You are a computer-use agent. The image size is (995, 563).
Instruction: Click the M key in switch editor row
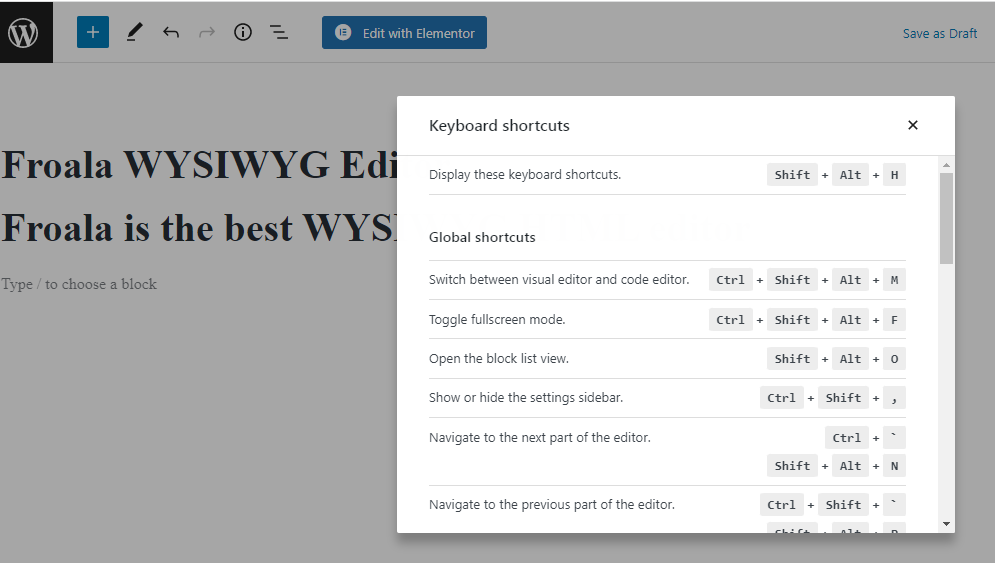pos(894,280)
